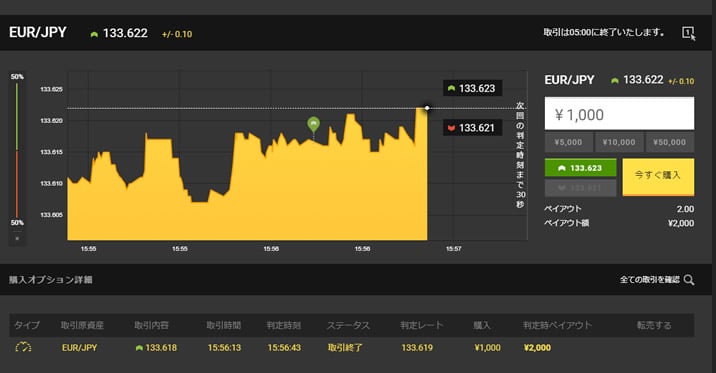Open the chart pop-out icon at top right

689,33
